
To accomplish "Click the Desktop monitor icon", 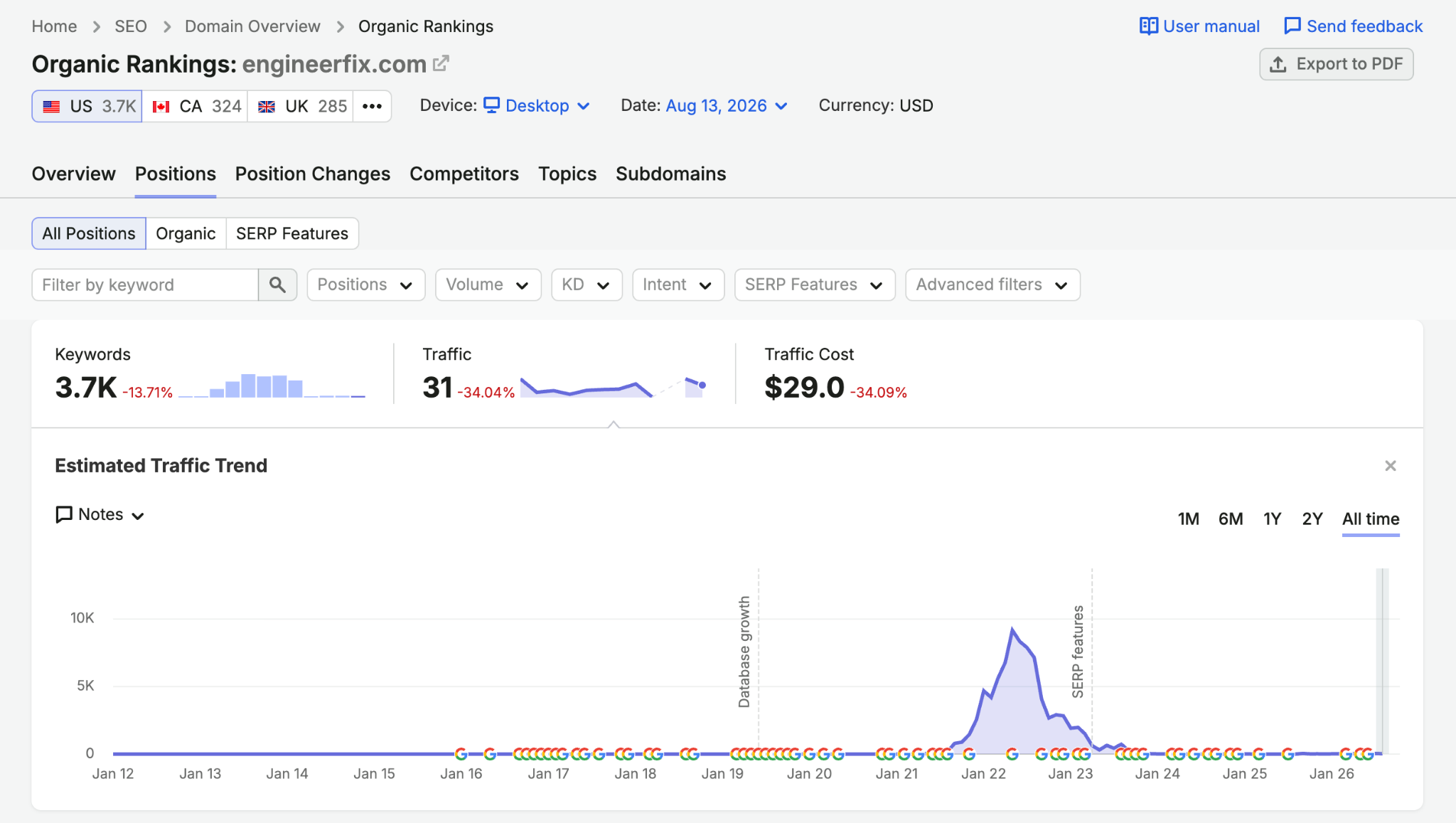I will point(491,105).
